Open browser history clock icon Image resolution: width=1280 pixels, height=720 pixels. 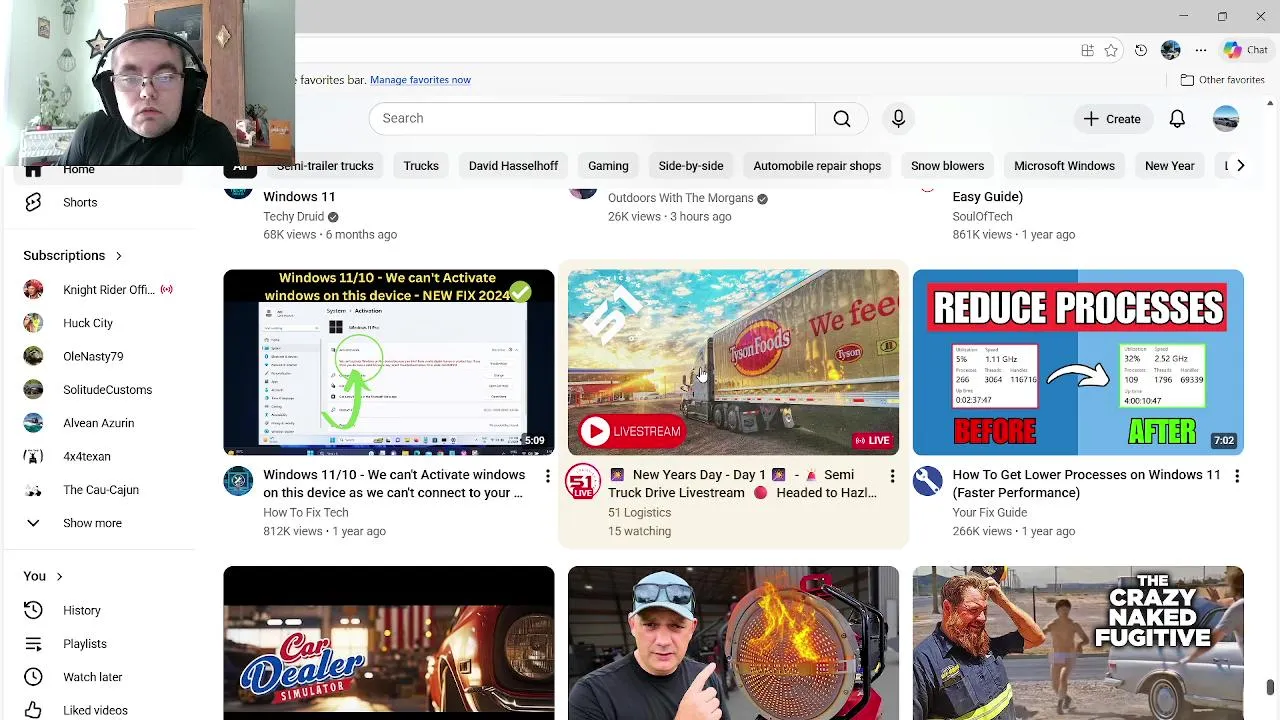[1141, 50]
